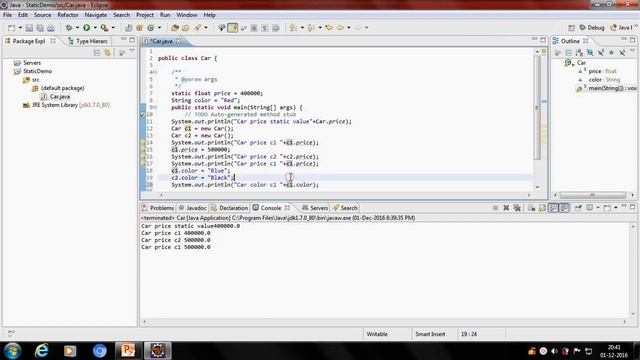The width and height of the screenshot is (640, 360).
Task: Open the New file dropdown arrow
Action: tap(20, 28)
